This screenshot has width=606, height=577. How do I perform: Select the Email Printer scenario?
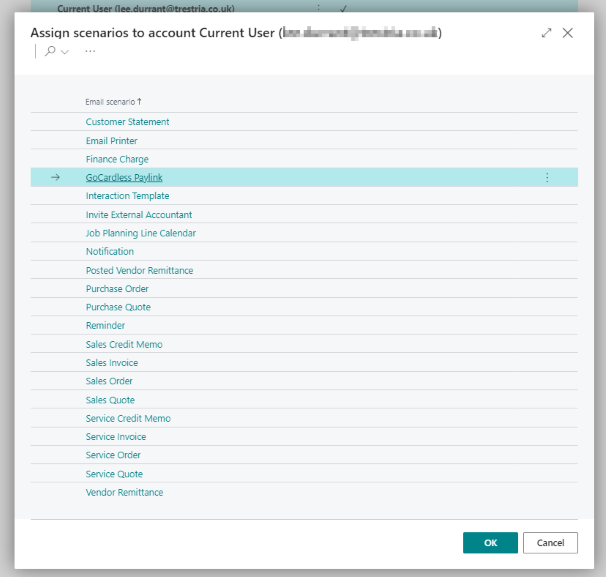111,141
